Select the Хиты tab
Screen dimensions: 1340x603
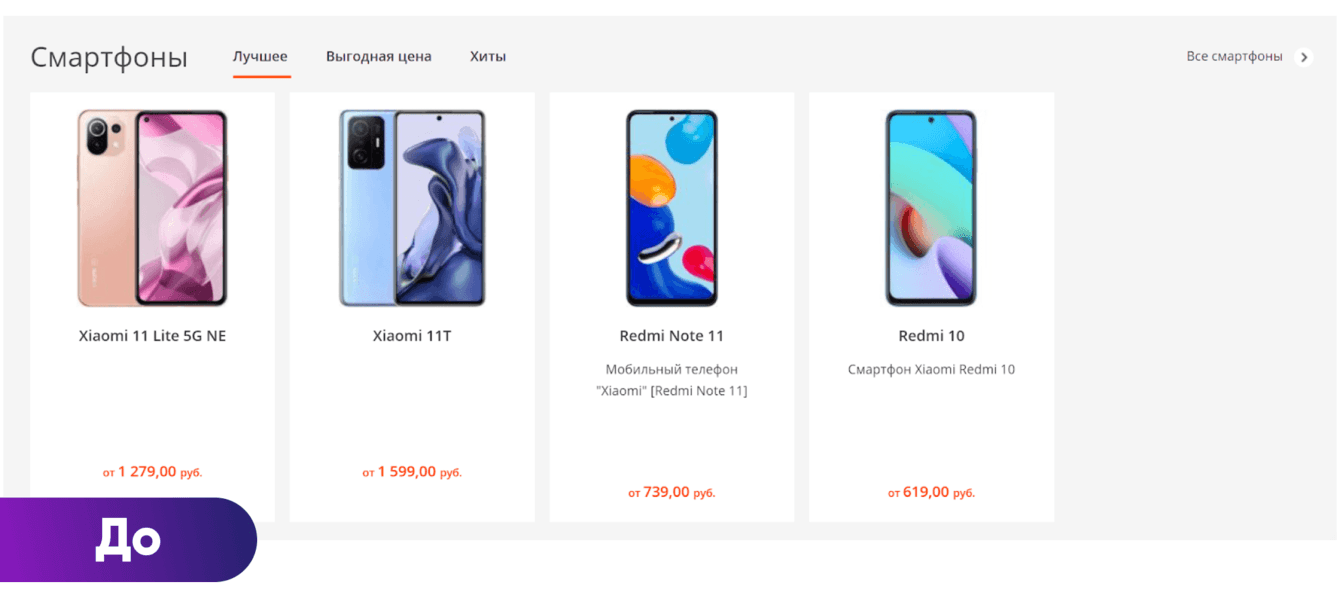point(488,56)
